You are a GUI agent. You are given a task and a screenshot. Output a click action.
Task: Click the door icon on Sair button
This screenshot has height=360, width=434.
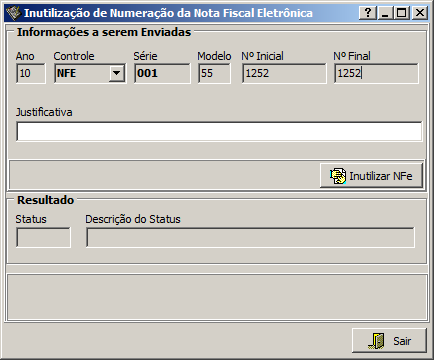tap(377, 341)
